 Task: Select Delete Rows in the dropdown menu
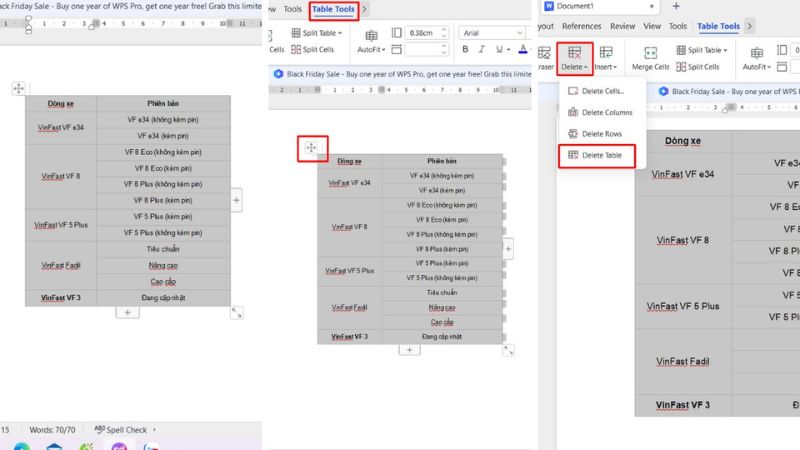coord(601,134)
